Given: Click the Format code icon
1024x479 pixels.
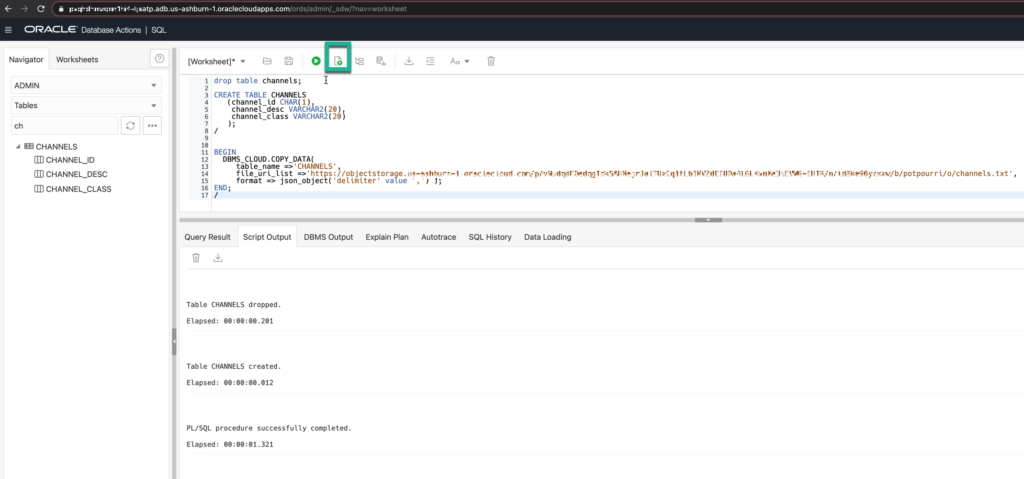Looking at the screenshot, I should (430, 61).
